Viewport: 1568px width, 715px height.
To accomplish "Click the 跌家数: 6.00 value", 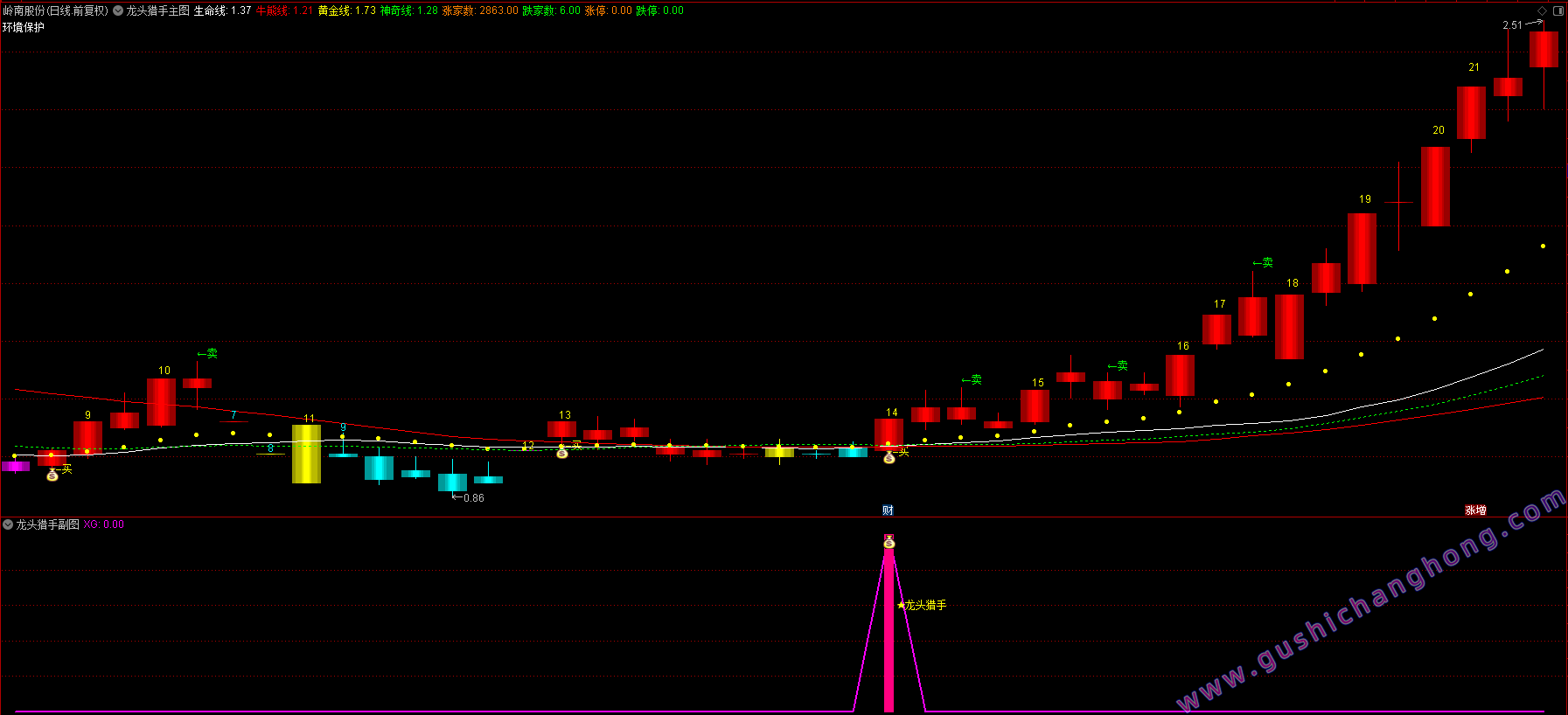I will coord(551,10).
